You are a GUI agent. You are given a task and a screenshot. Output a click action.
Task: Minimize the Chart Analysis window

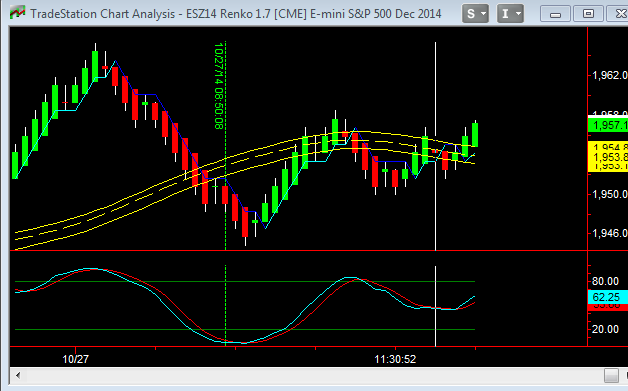click(555, 14)
